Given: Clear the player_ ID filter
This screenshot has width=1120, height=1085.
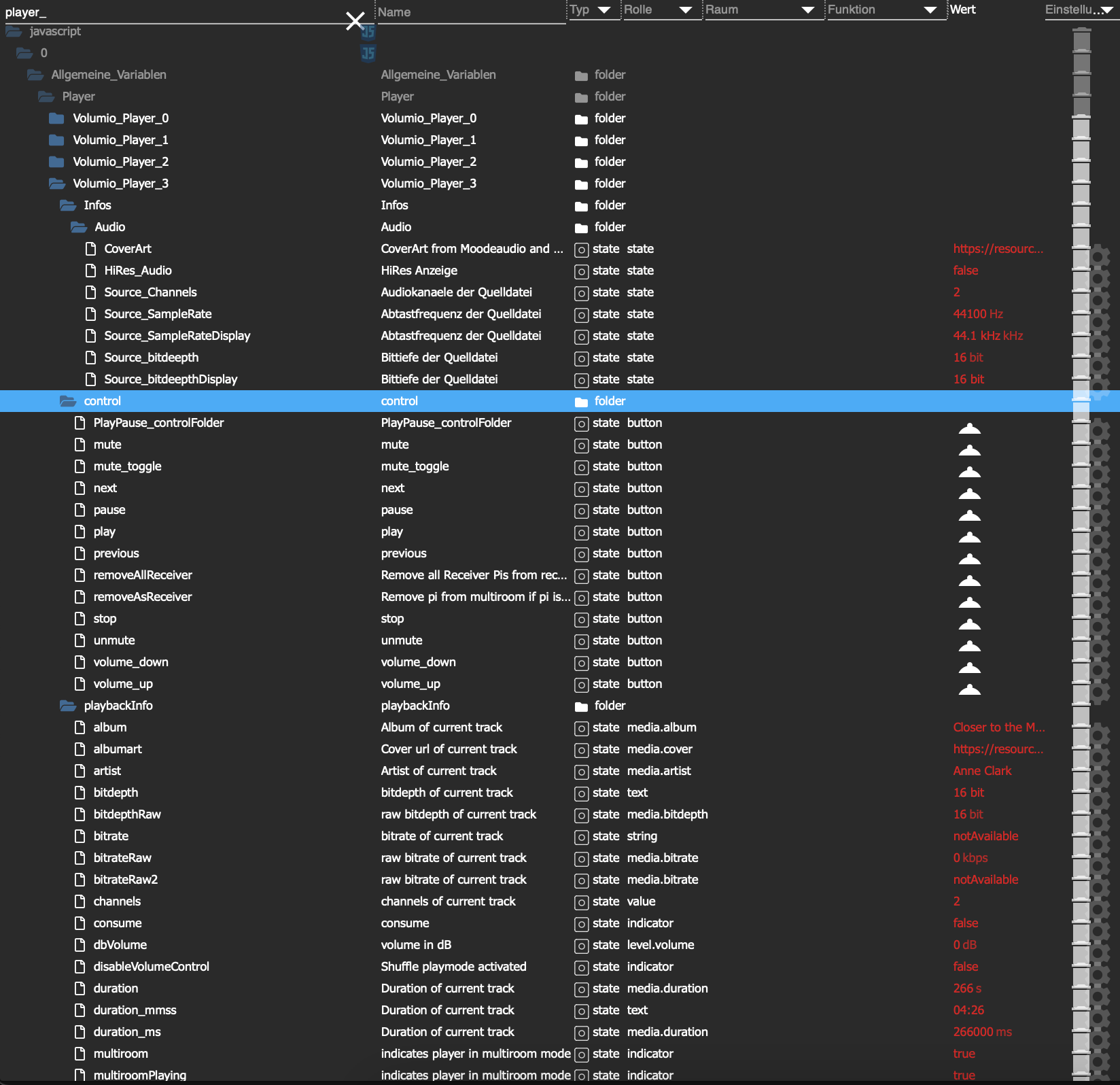Looking at the screenshot, I should pyautogui.click(x=355, y=20).
